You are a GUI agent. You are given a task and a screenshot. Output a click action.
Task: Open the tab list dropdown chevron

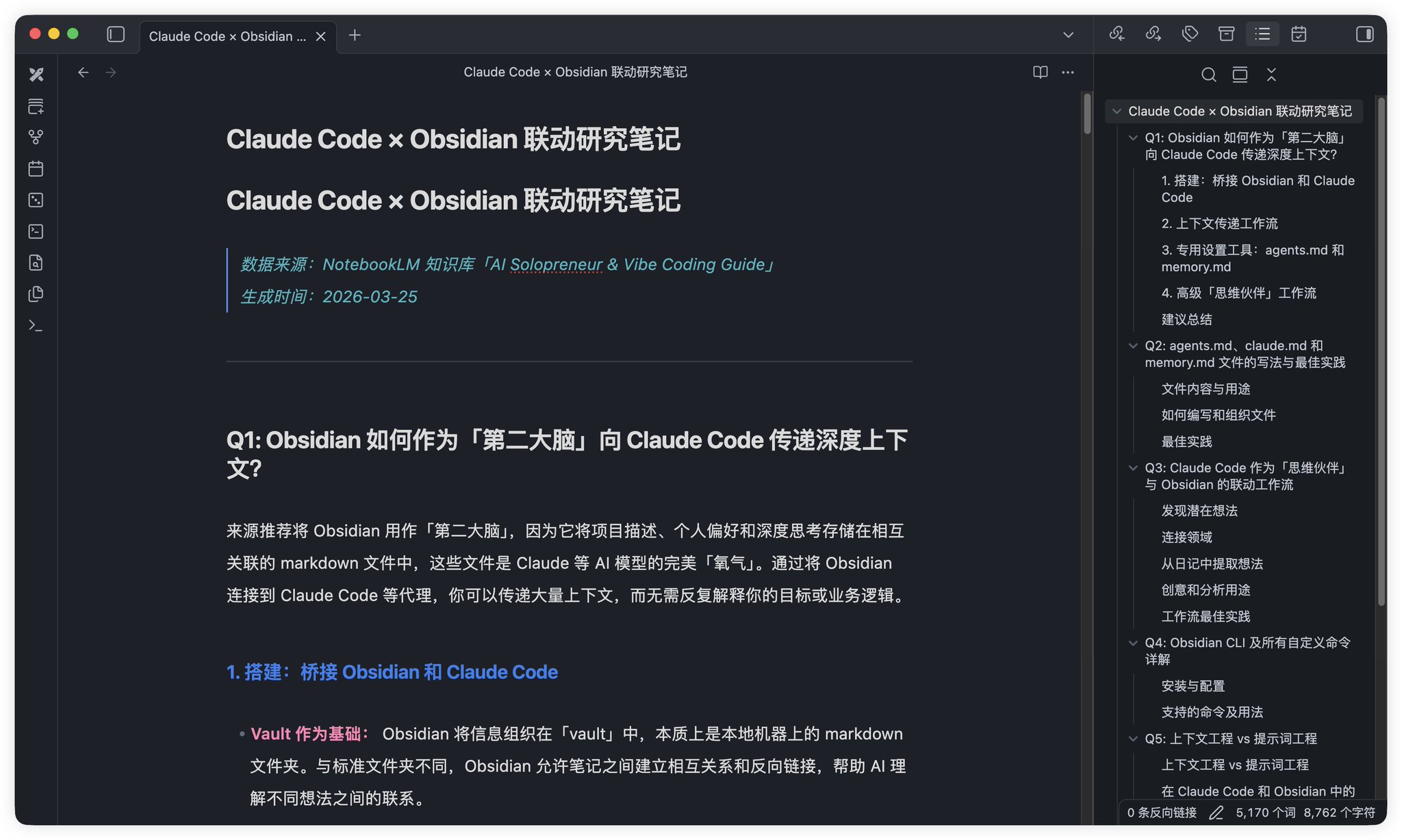tap(1068, 35)
